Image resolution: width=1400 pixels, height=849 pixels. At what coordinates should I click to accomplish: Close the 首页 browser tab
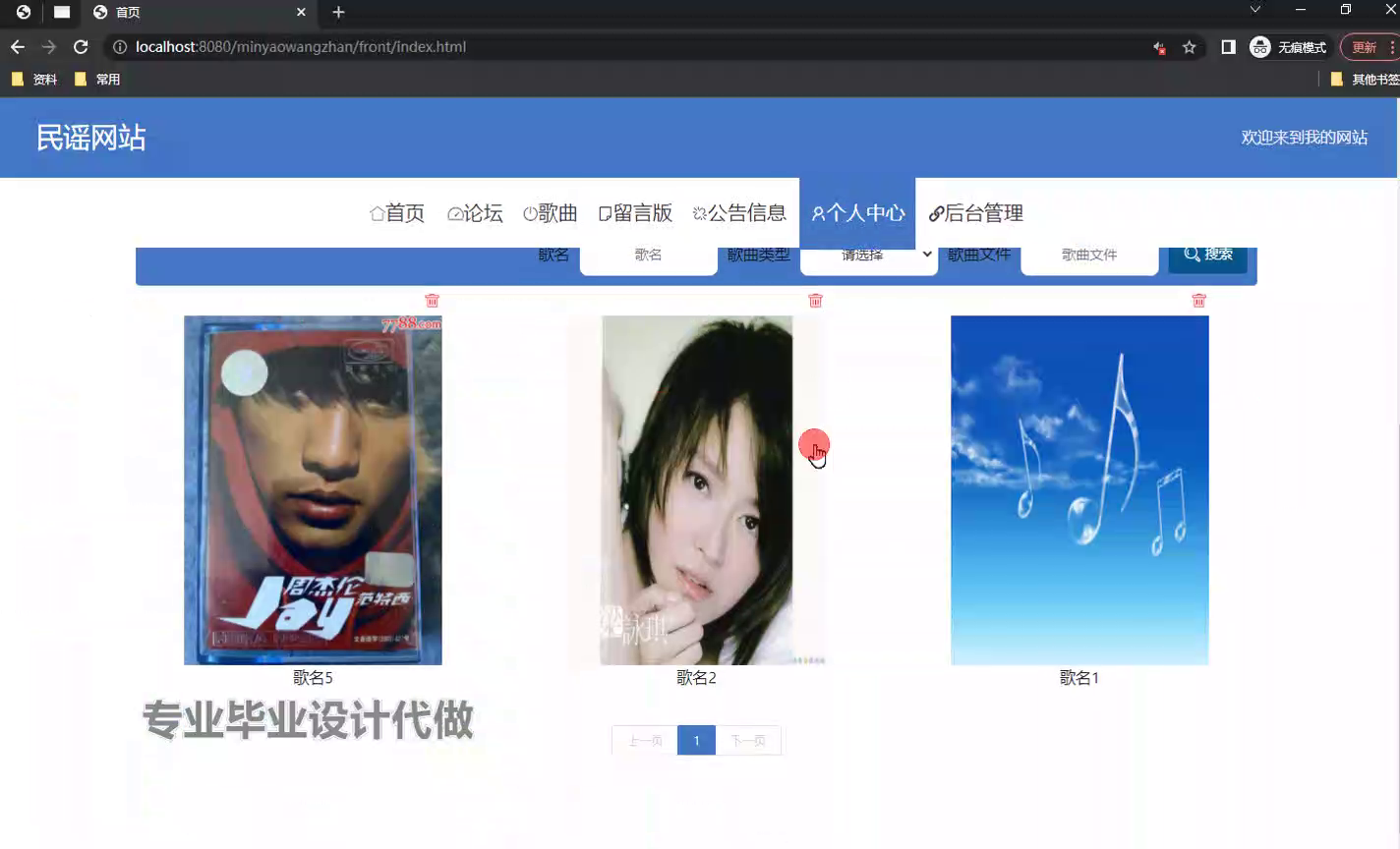[x=301, y=12]
